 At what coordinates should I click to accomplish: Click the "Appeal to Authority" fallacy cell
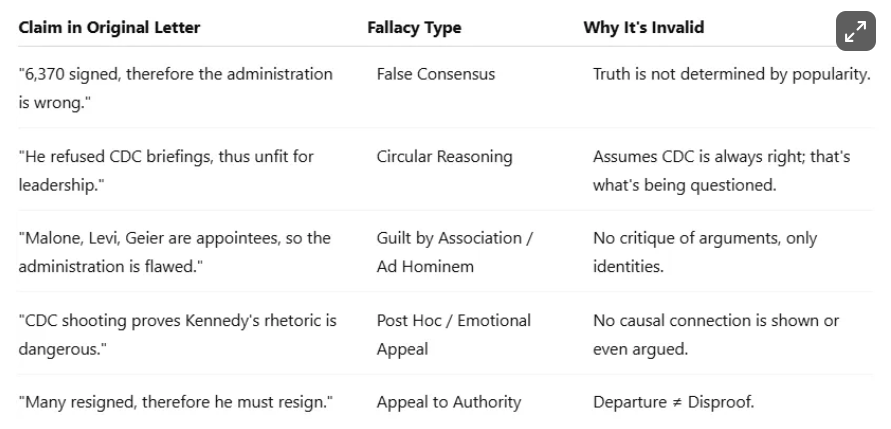tap(449, 403)
